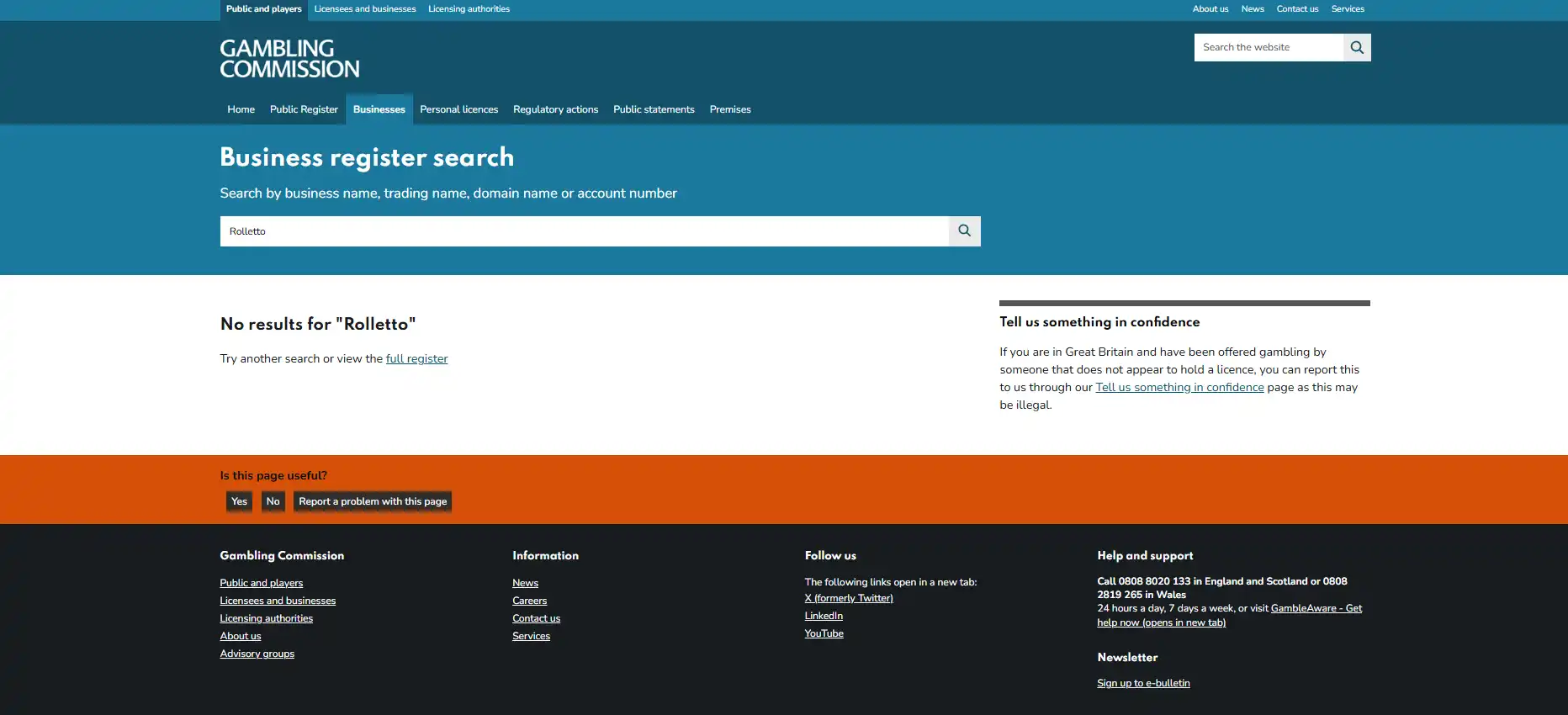This screenshot has width=1568, height=715.
Task: Focus the Search the website field
Action: pyautogui.click(x=1269, y=47)
